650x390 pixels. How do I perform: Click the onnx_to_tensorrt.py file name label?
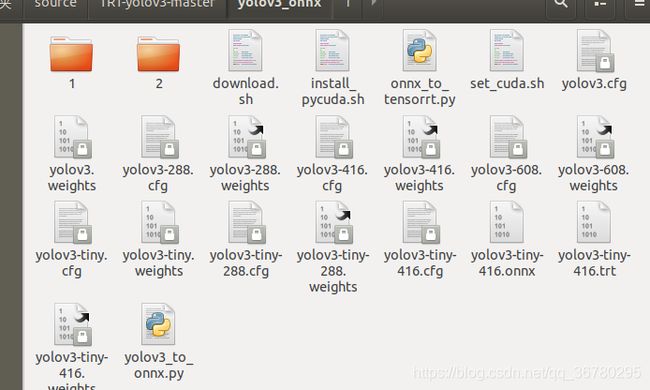pyautogui.click(x=420, y=91)
